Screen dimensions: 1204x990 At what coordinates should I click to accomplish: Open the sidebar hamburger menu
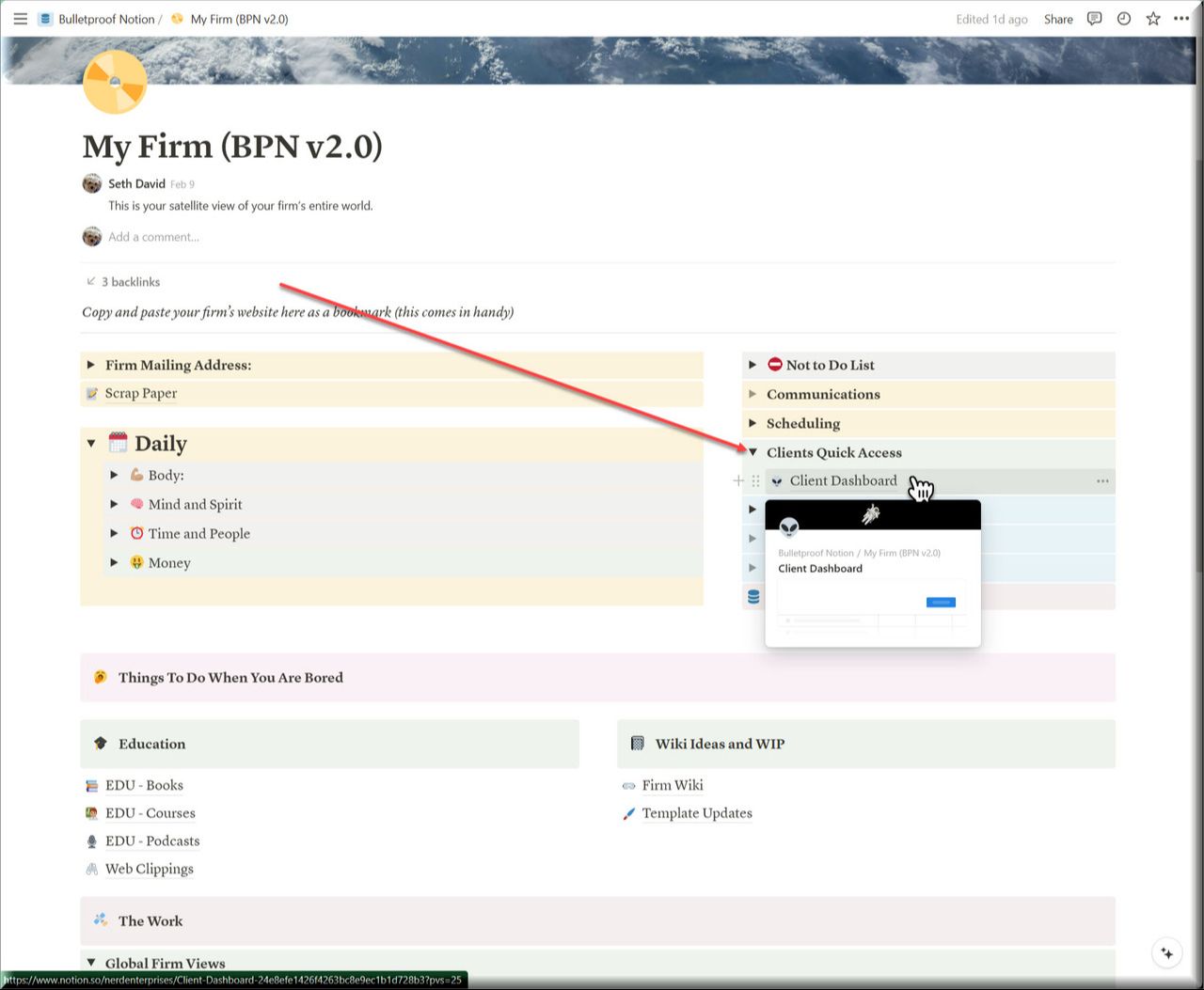[20, 19]
